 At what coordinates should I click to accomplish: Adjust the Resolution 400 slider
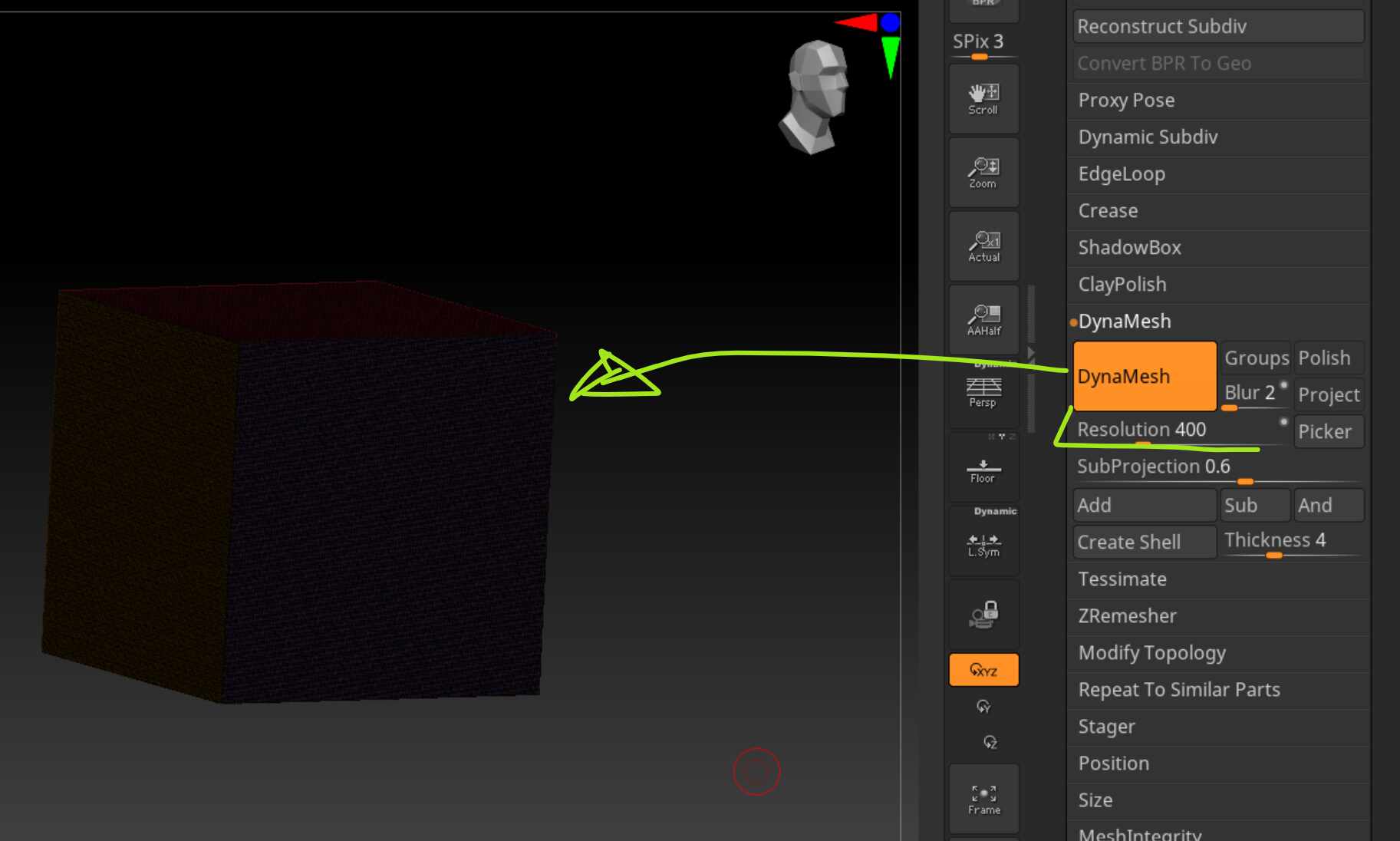(1181, 430)
